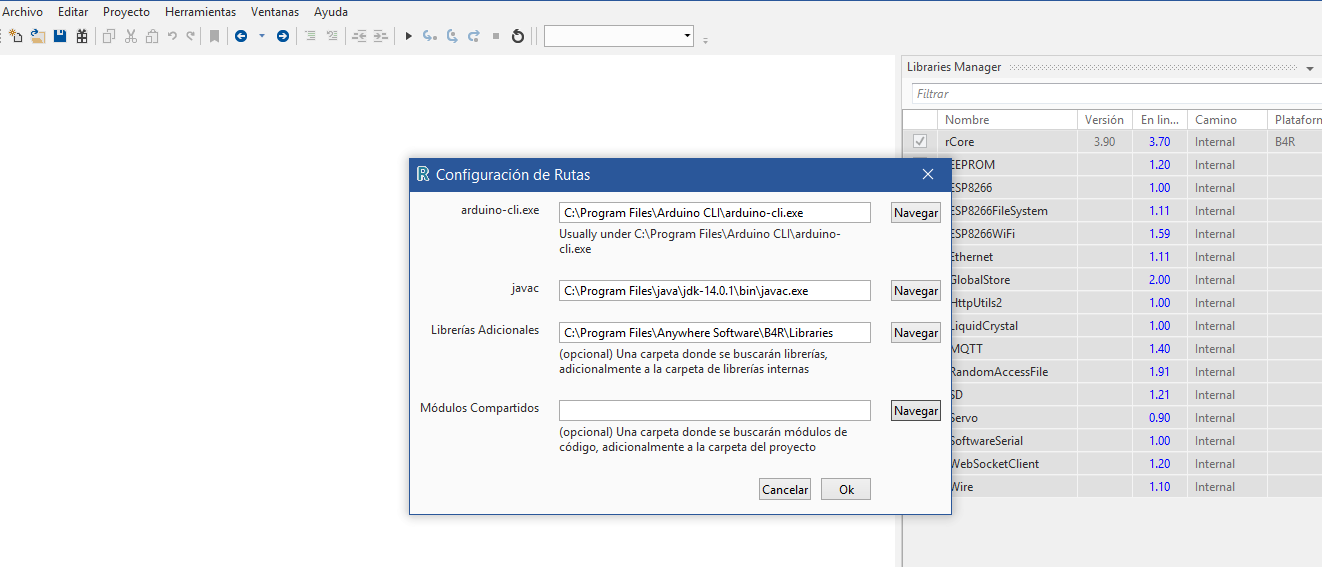This screenshot has width=1322, height=567.
Task: Open the Libraries Manager panel options arrow
Action: (1310, 69)
